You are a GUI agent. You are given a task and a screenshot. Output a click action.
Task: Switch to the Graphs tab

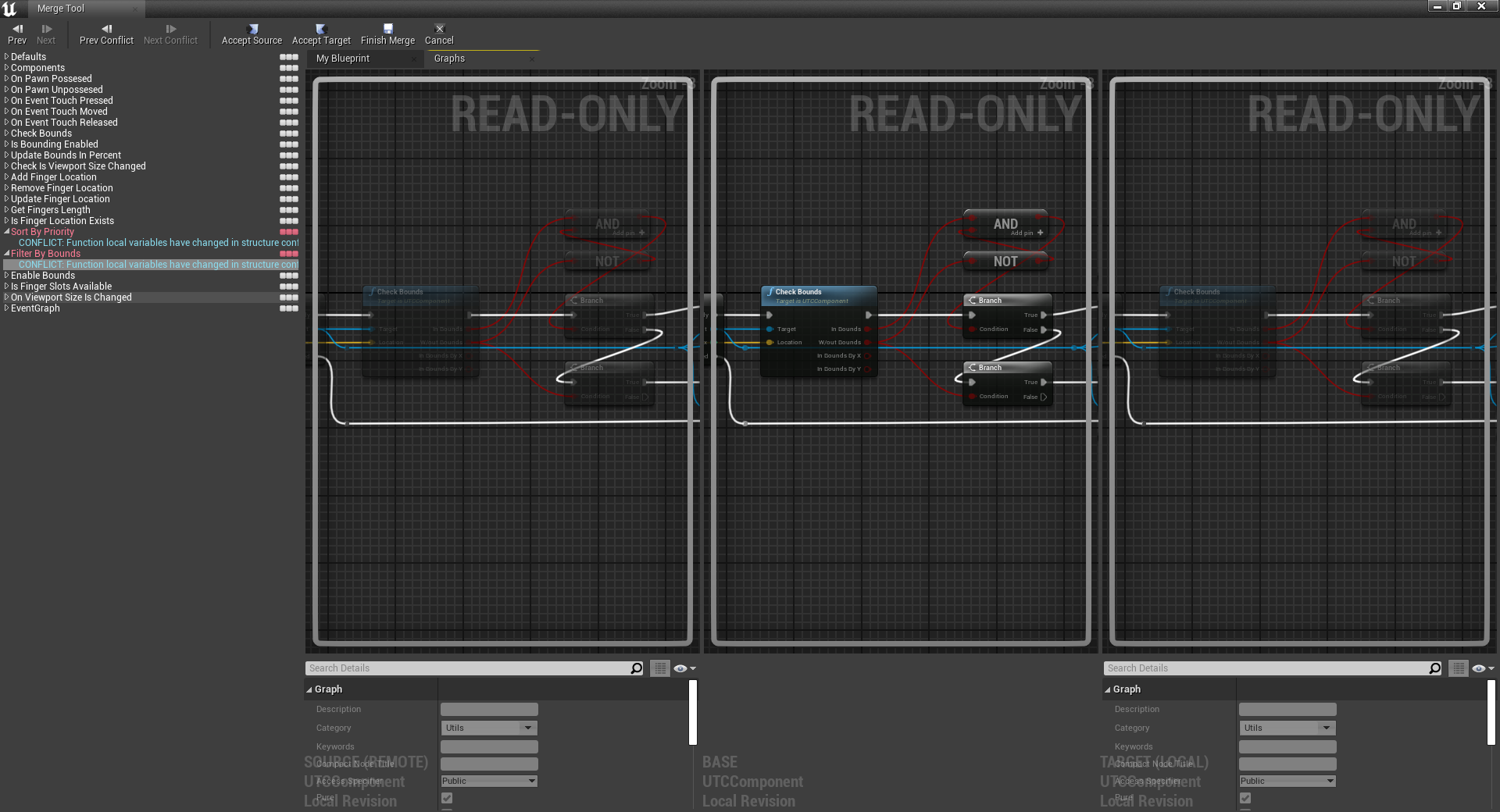coord(449,59)
